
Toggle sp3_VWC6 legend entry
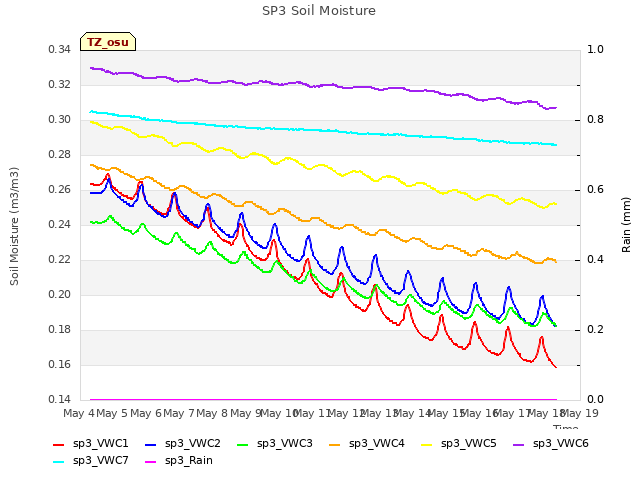[x=551, y=444]
